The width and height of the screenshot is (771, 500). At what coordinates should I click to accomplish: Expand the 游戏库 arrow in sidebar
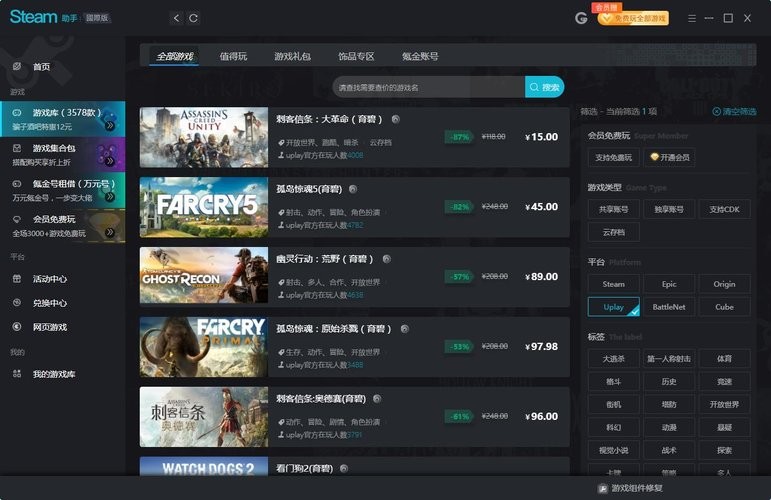pos(110,125)
